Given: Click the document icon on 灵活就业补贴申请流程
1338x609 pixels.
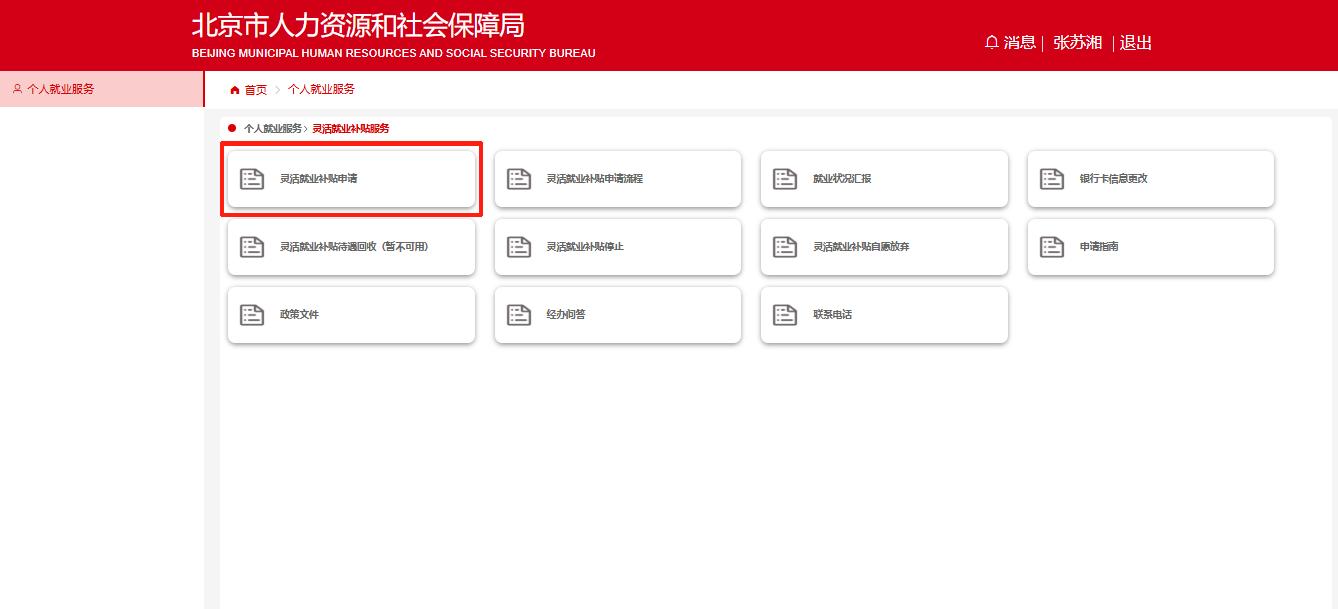Looking at the screenshot, I should click(x=518, y=177).
